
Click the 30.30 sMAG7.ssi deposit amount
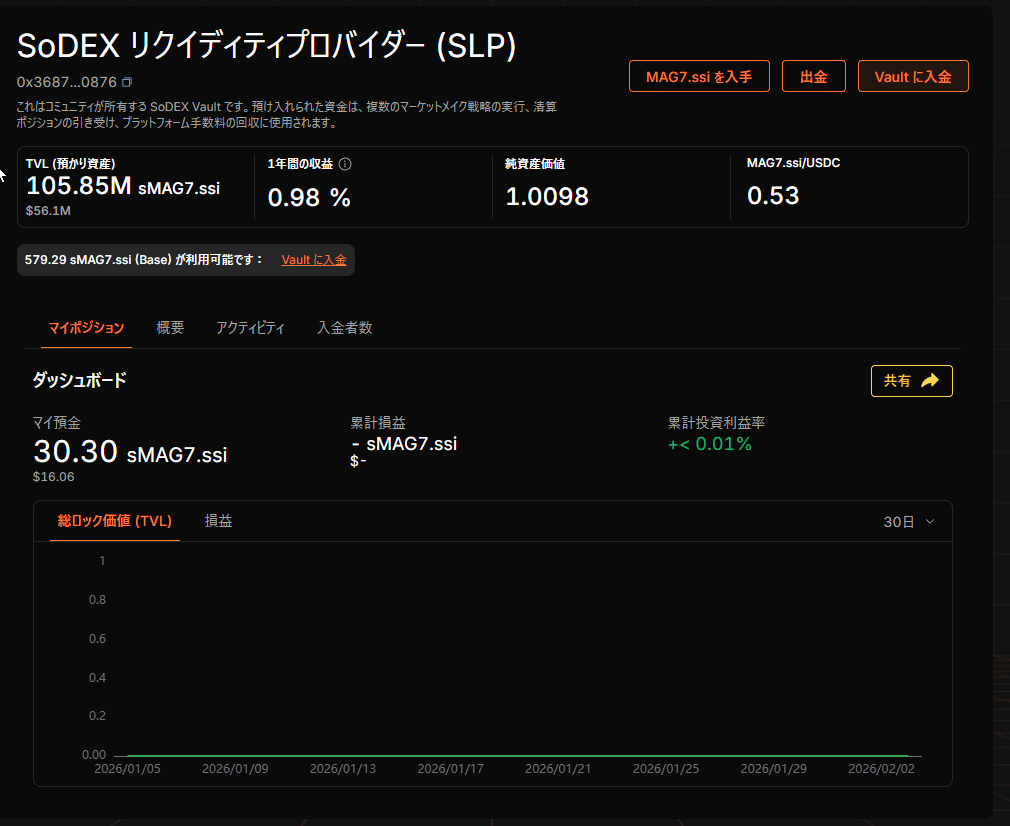[x=130, y=453]
